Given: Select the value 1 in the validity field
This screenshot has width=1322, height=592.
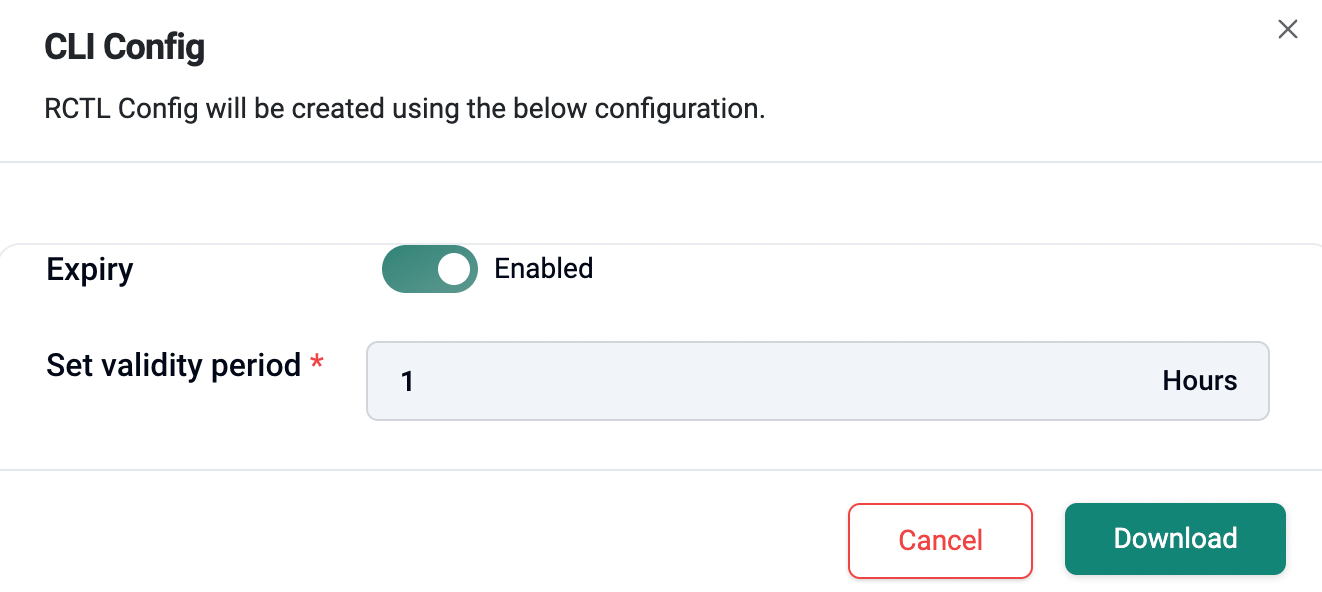Looking at the screenshot, I should [x=408, y=381].
